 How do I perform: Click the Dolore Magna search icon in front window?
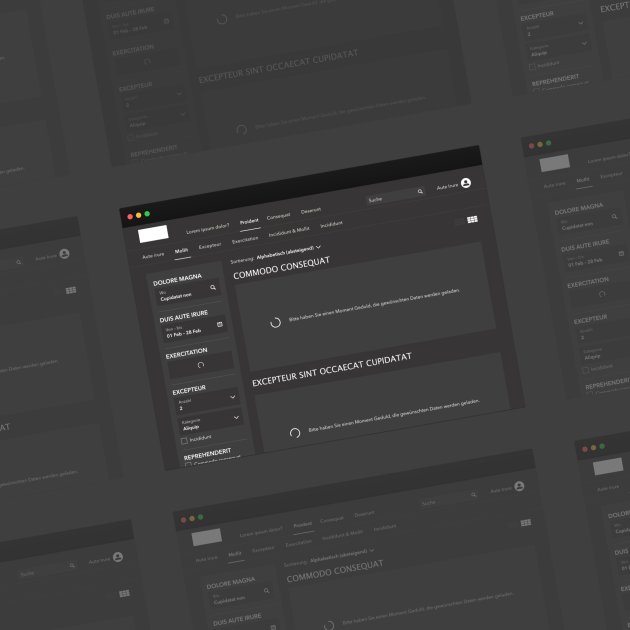(x=213, y=287)
